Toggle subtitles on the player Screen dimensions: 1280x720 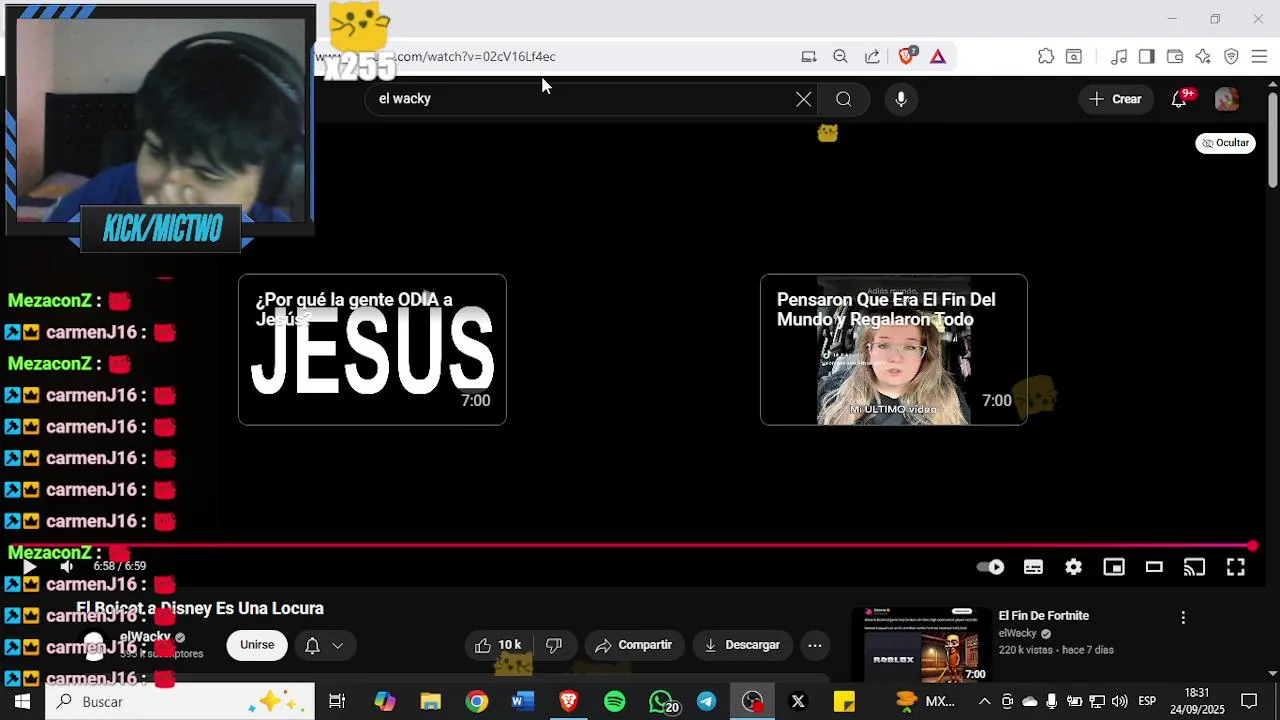pos(1033,567)
